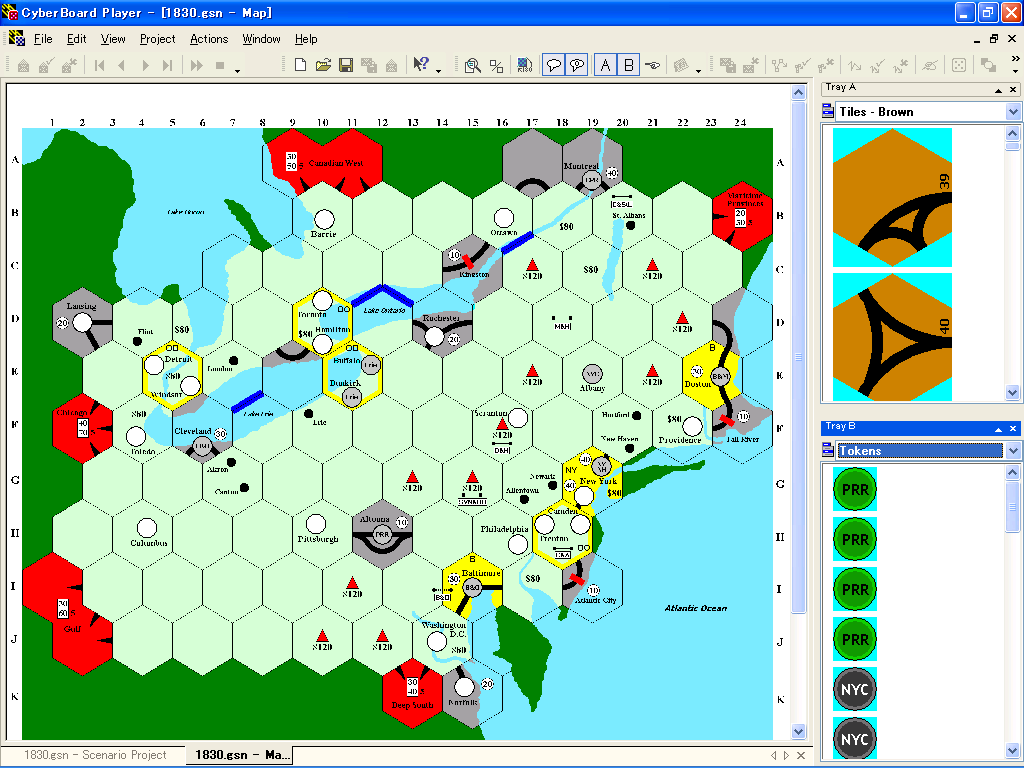The image size is (1024, 768).
Task: Open the Project menu
Action: 157,39
